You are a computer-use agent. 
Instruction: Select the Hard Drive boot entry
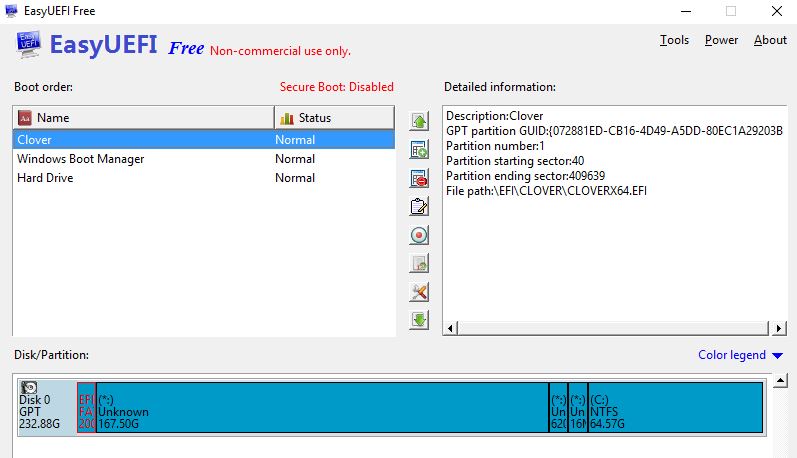click(203, 178)
